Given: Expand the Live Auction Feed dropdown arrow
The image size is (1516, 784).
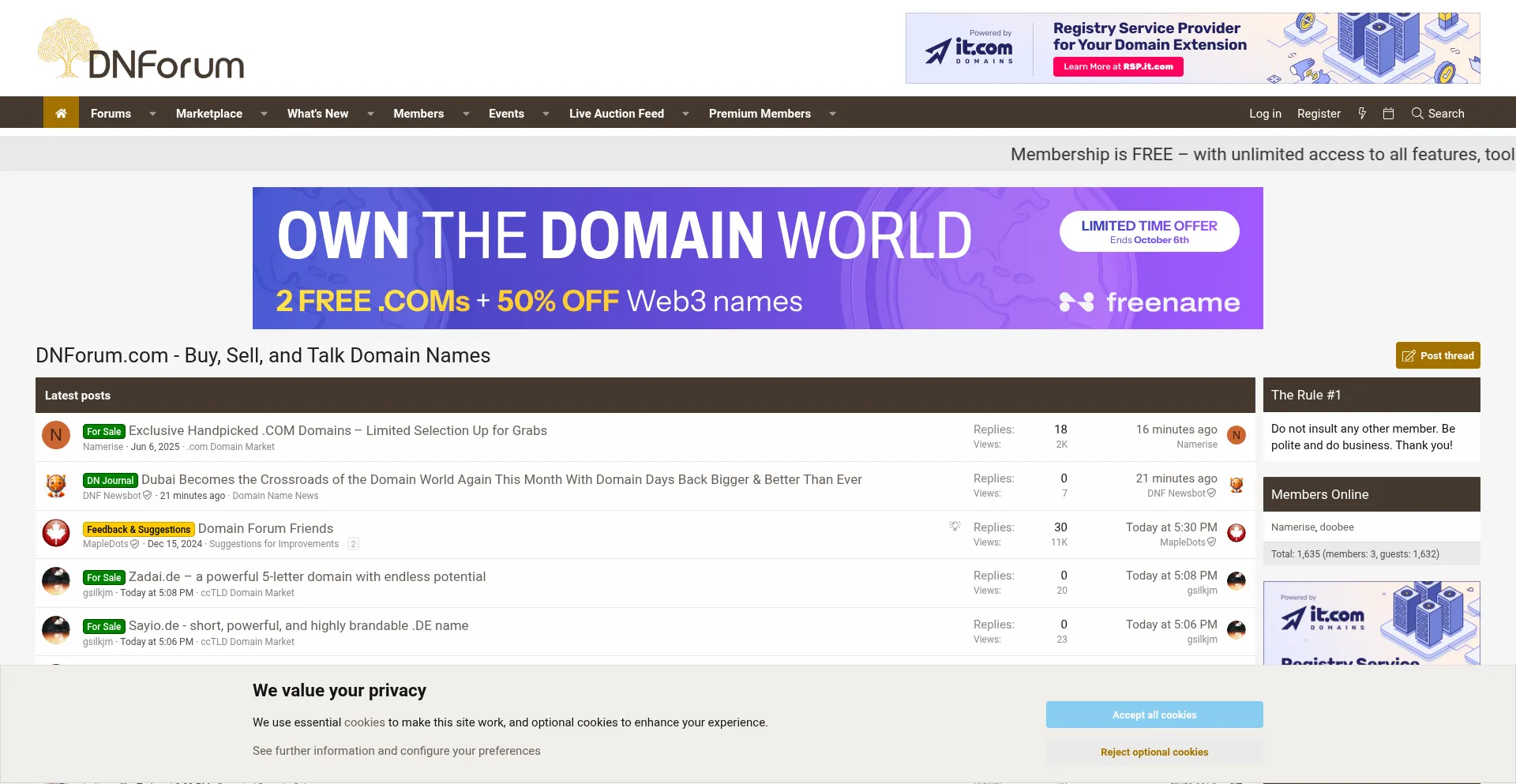Looking at the screenshot, I should tap(685, 114).
